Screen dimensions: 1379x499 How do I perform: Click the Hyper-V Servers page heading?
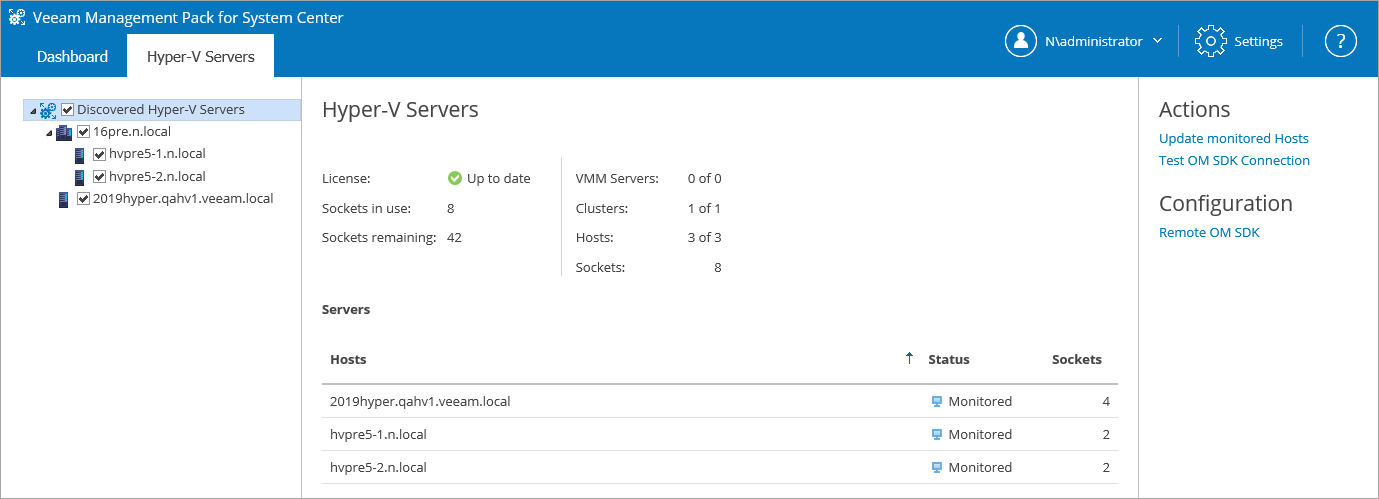400,110
